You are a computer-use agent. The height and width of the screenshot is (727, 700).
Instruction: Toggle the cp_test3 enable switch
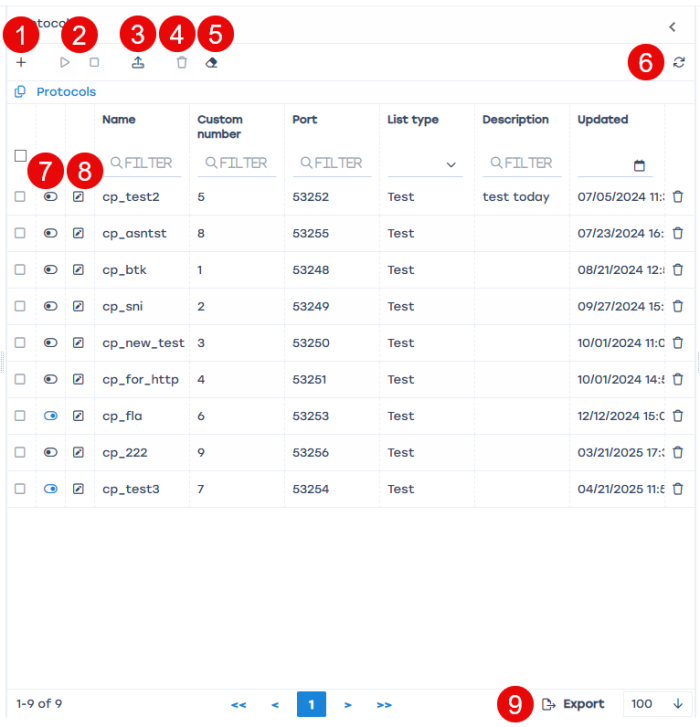51,489
